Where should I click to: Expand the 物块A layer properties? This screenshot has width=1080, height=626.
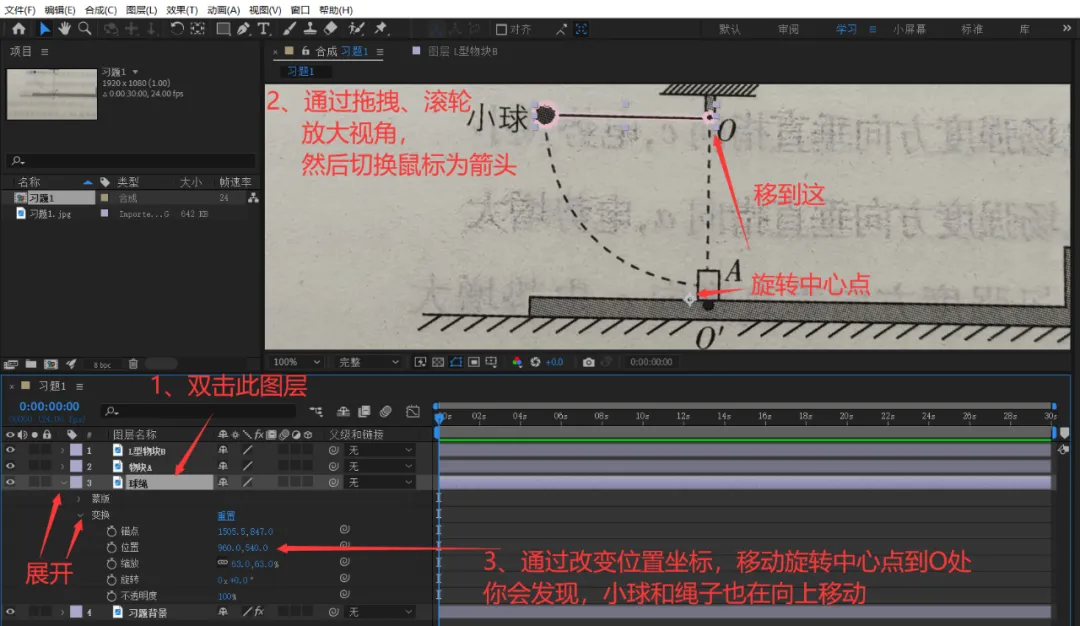coord(63,467)
